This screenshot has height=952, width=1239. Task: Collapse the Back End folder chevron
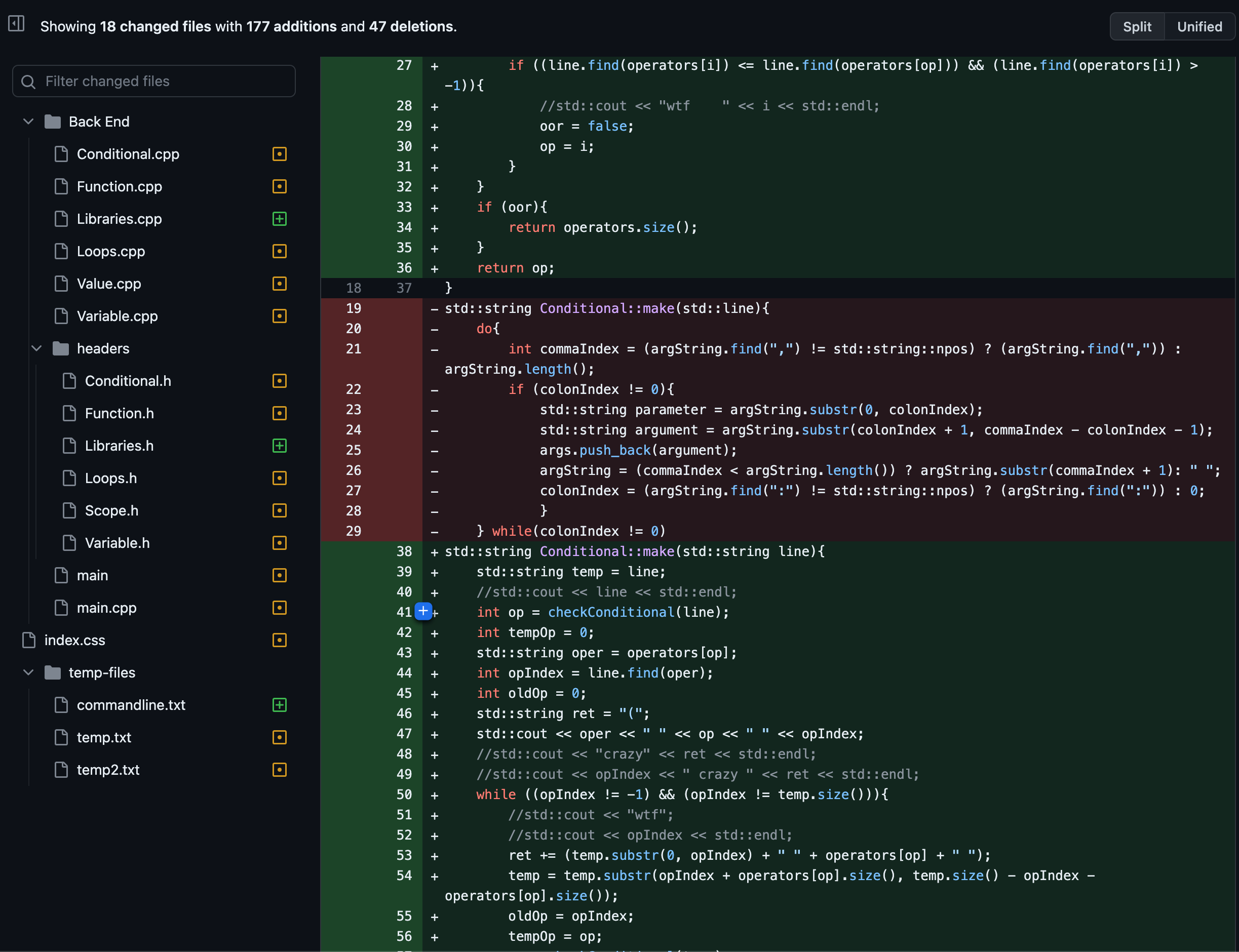coord(28,122)
